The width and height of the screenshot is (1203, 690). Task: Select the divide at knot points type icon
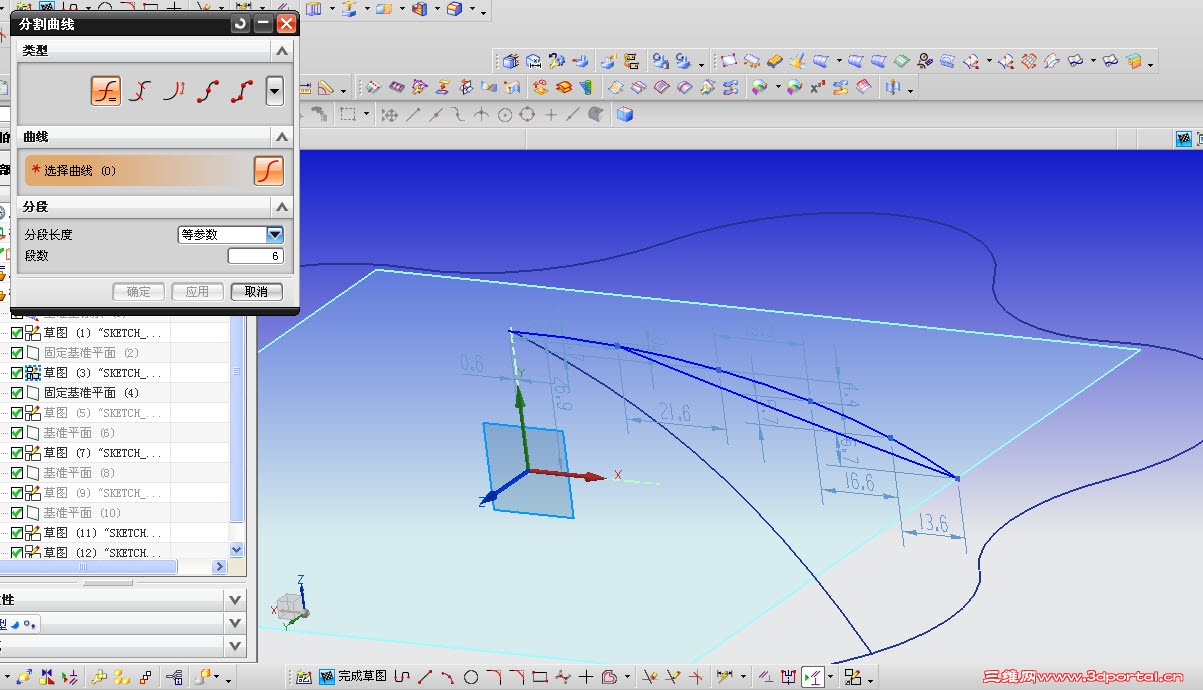click(x=207, y=92)
